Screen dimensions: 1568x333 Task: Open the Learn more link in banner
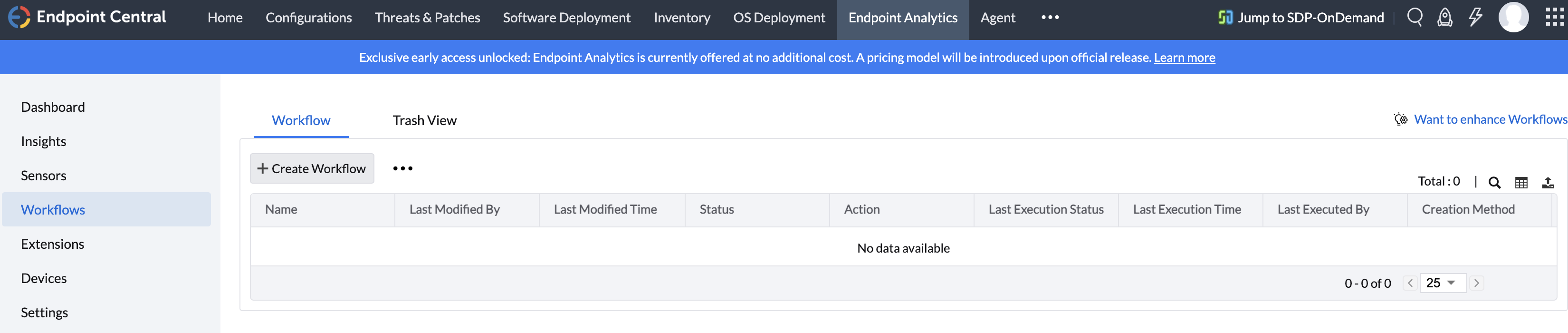coord(1184,58)
